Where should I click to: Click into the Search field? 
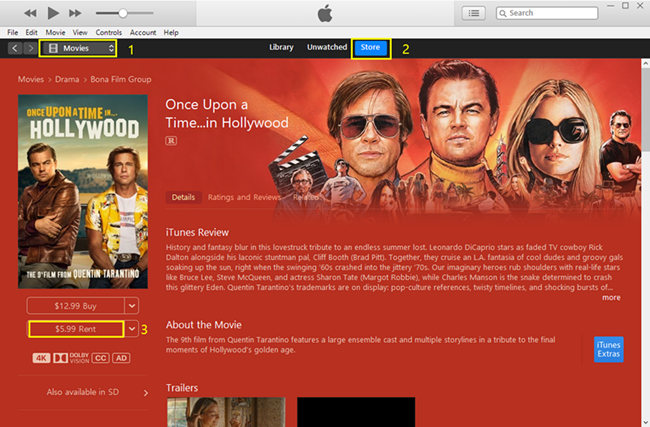pyautogui.click(x=547, y=13)
